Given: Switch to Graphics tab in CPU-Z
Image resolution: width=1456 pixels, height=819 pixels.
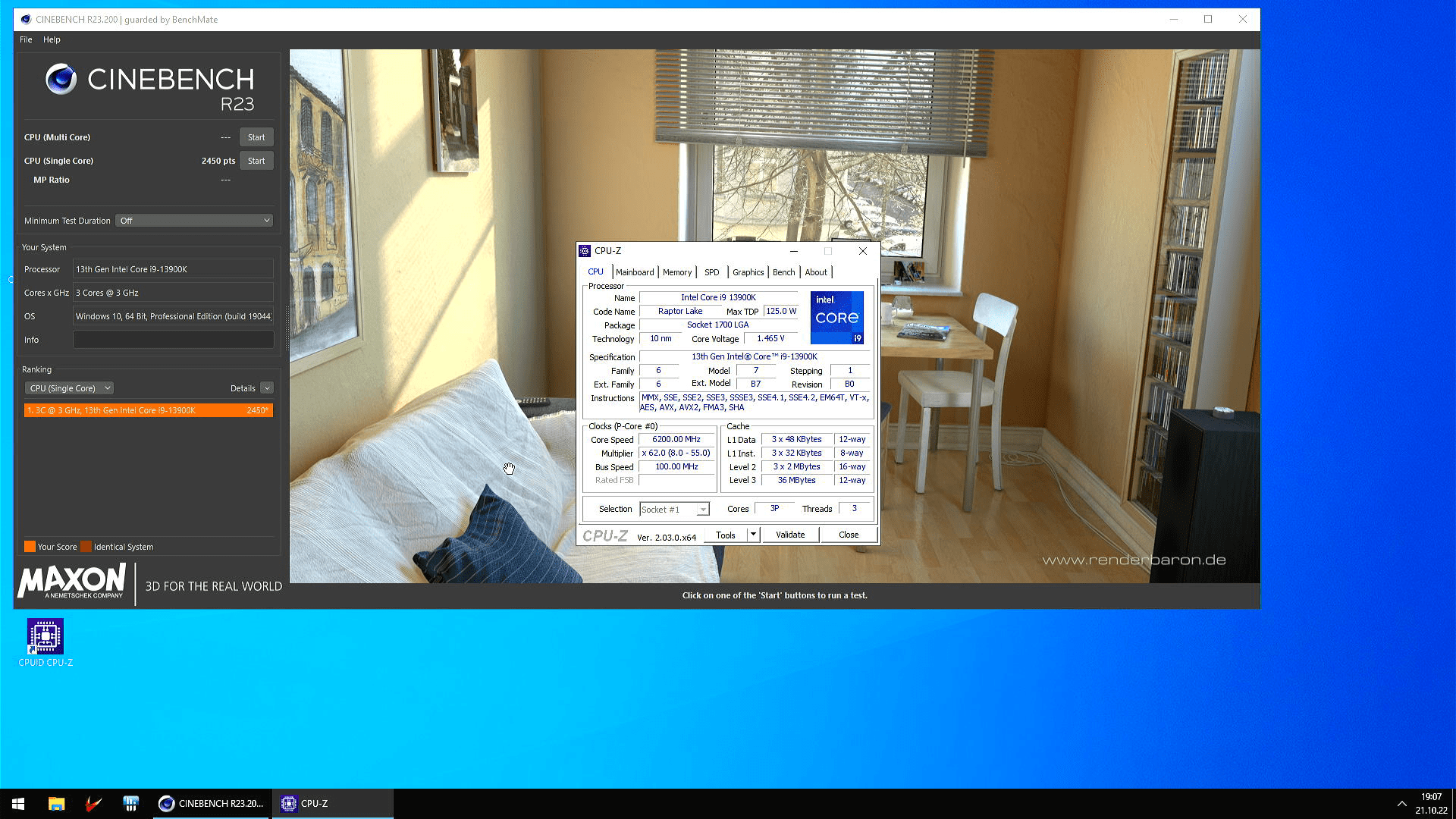Looking at the screenshot, I should point(748,272).
